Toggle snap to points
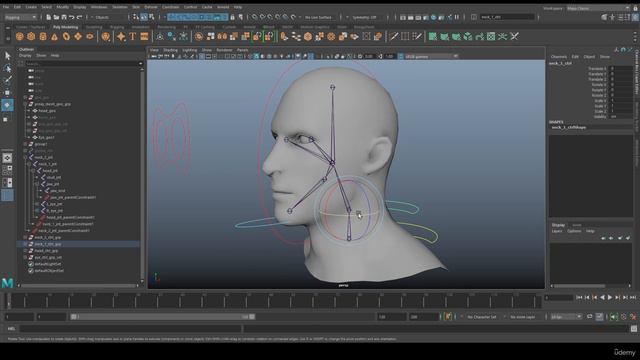Screen dimensions: 640x360 [270, 17]
